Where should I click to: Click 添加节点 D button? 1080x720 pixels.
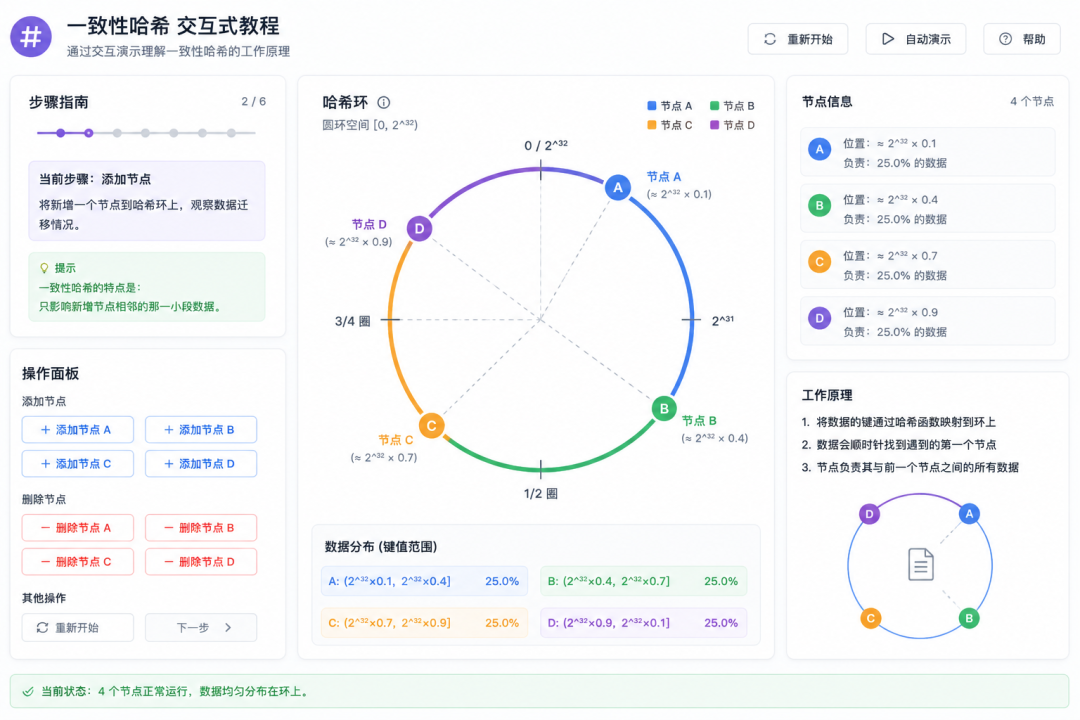pos(201,464)
